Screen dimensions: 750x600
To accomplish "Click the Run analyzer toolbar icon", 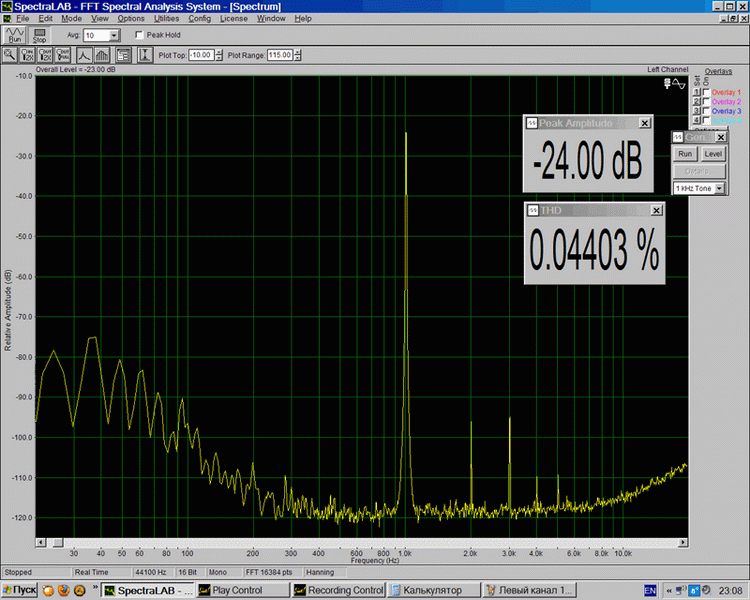I will (14, 35).
